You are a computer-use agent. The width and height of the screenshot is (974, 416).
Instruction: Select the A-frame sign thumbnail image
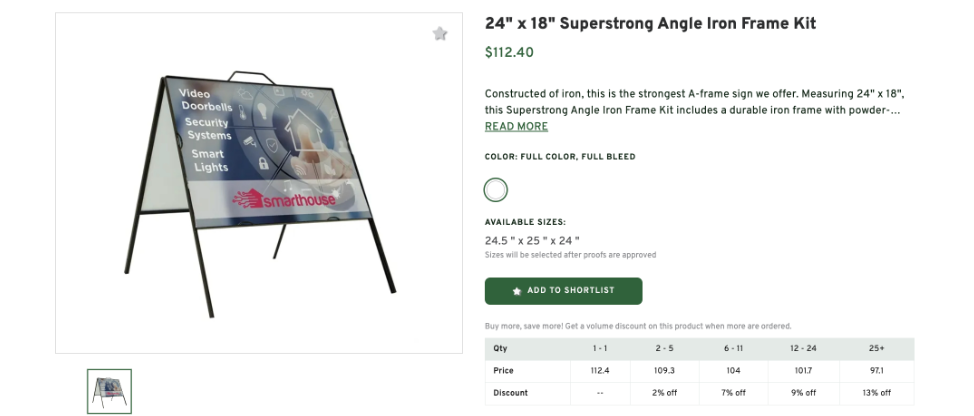click(109, 391)
